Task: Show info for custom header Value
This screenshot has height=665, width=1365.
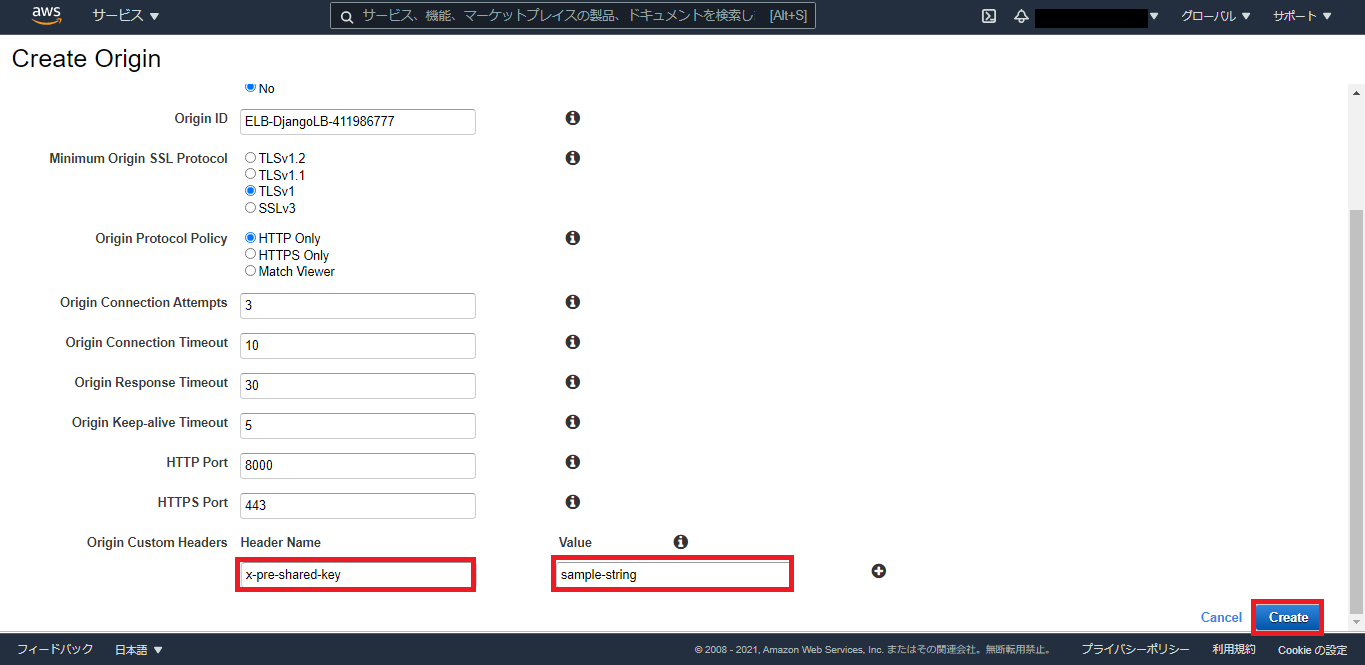Action: pos(681,542)
